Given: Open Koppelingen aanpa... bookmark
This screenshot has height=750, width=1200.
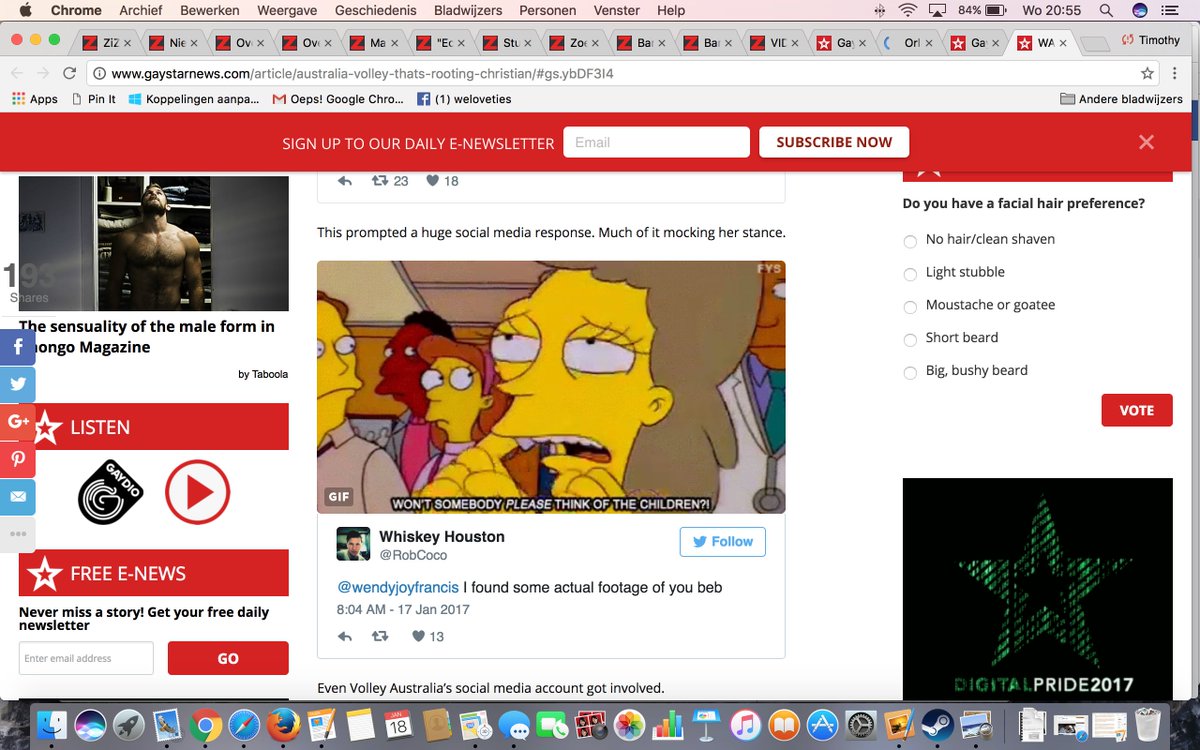Looking at the screenshot, I should coord(194,99).
